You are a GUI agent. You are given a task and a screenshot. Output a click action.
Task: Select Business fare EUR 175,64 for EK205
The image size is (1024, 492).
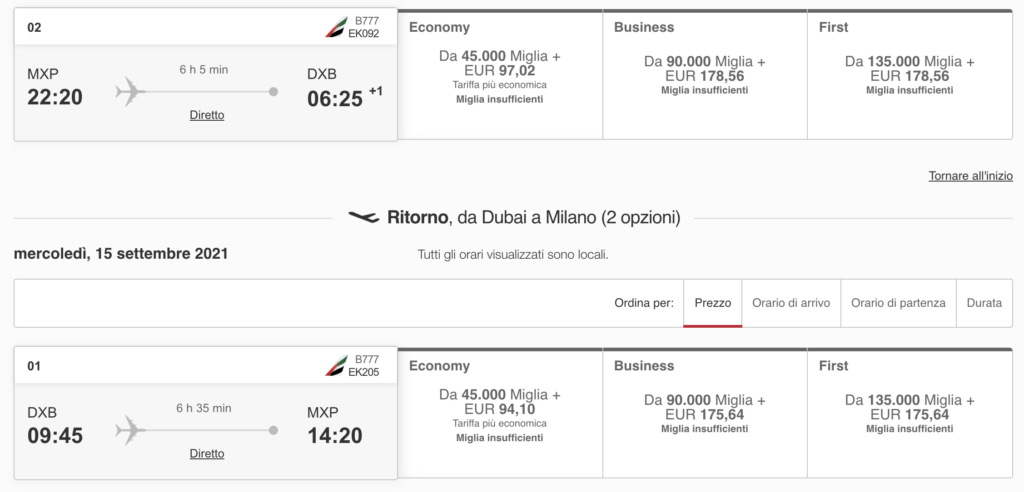click(x=705, y=413)
